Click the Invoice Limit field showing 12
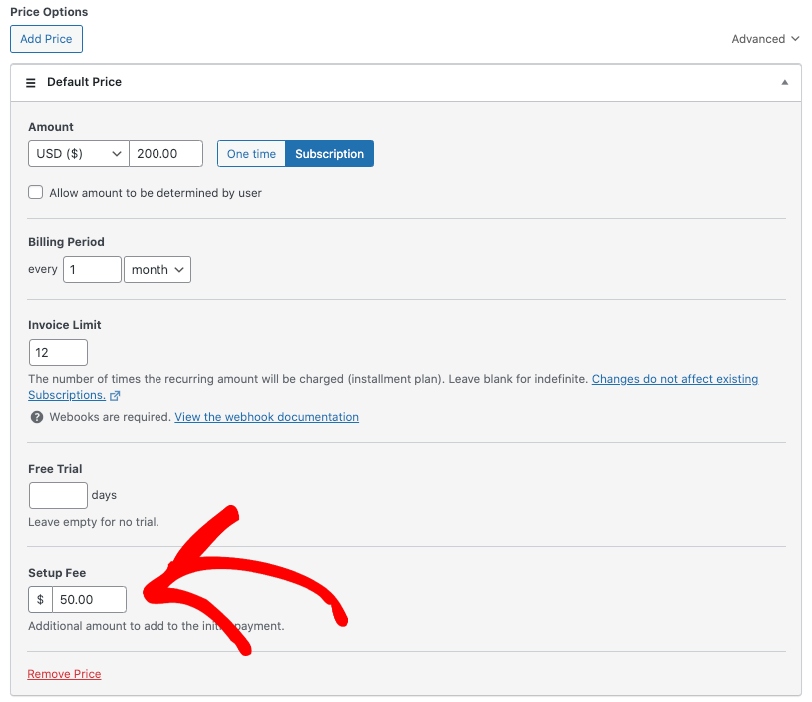The image size is (812, 702). click(x=58, y=353)
